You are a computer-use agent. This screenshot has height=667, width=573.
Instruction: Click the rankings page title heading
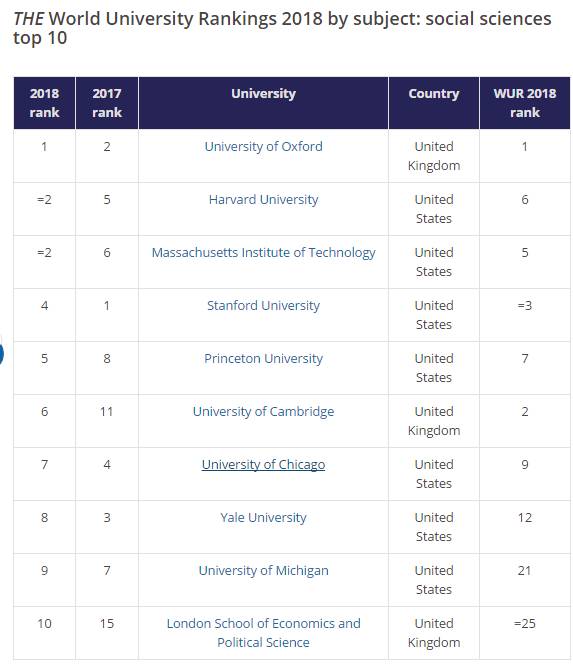282,28
